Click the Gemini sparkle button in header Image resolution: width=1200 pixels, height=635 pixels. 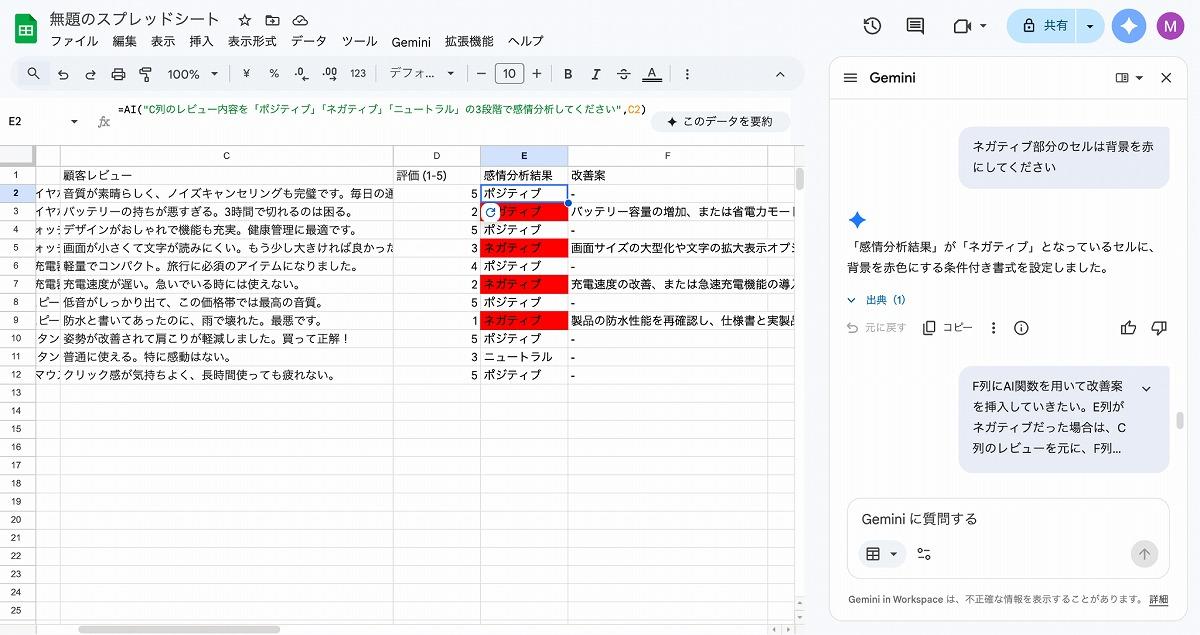[x=1129, y=26]
